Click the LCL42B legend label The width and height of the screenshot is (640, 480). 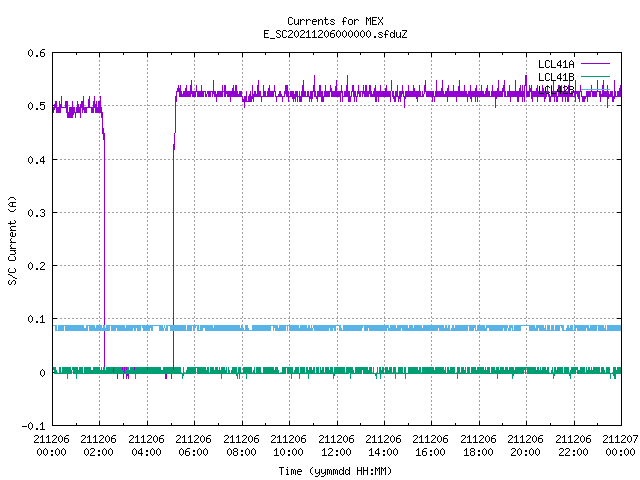coord(556,90)
